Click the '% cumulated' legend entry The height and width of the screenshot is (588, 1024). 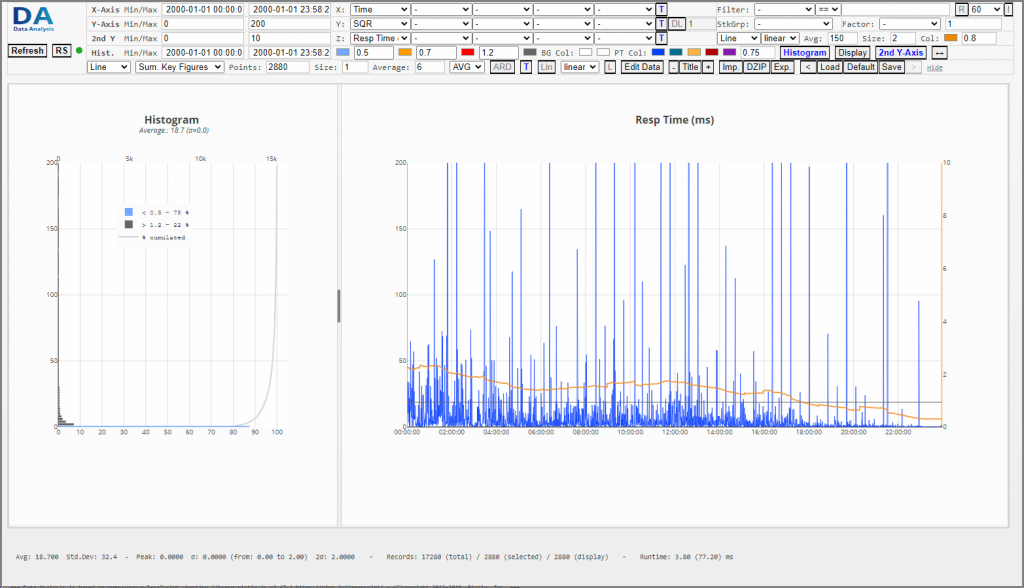pos(155,237)
